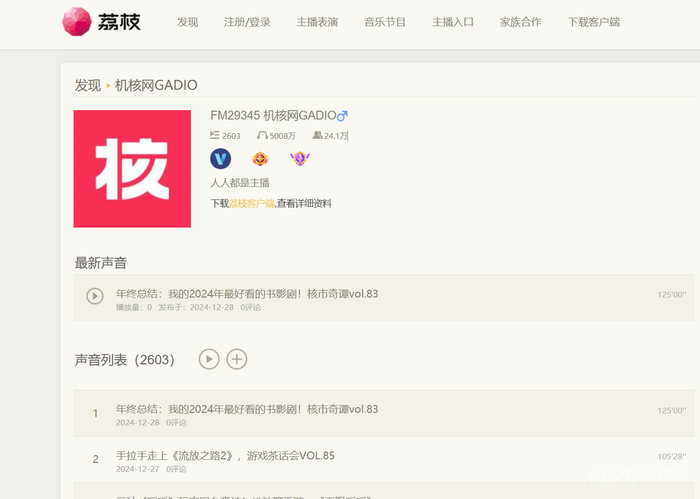Screen dimensions: 700x499
Task: Go to 主播表演 in top navigation
Action: coord(317,22)
